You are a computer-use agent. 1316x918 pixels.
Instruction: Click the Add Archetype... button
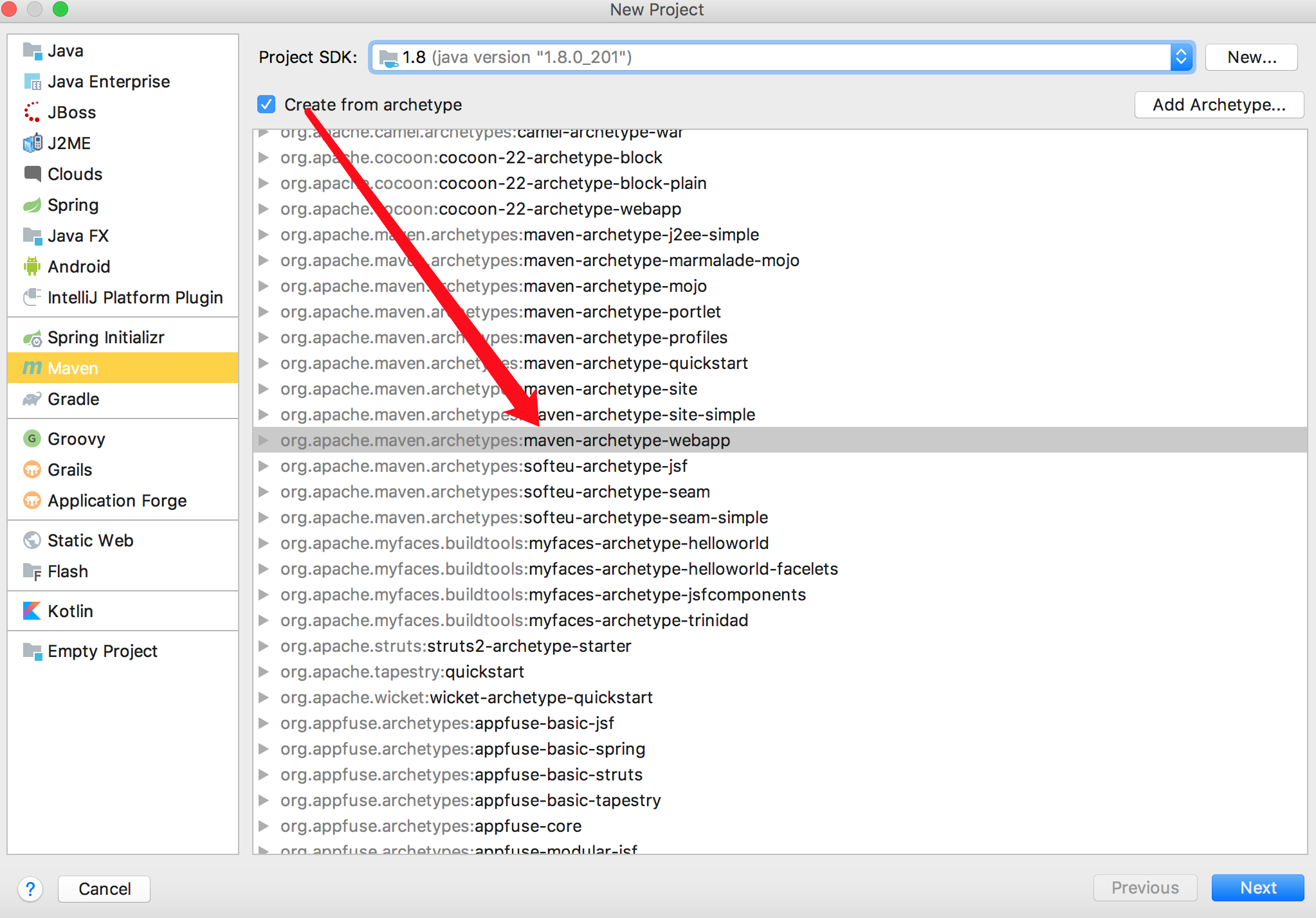(1219, 105)
